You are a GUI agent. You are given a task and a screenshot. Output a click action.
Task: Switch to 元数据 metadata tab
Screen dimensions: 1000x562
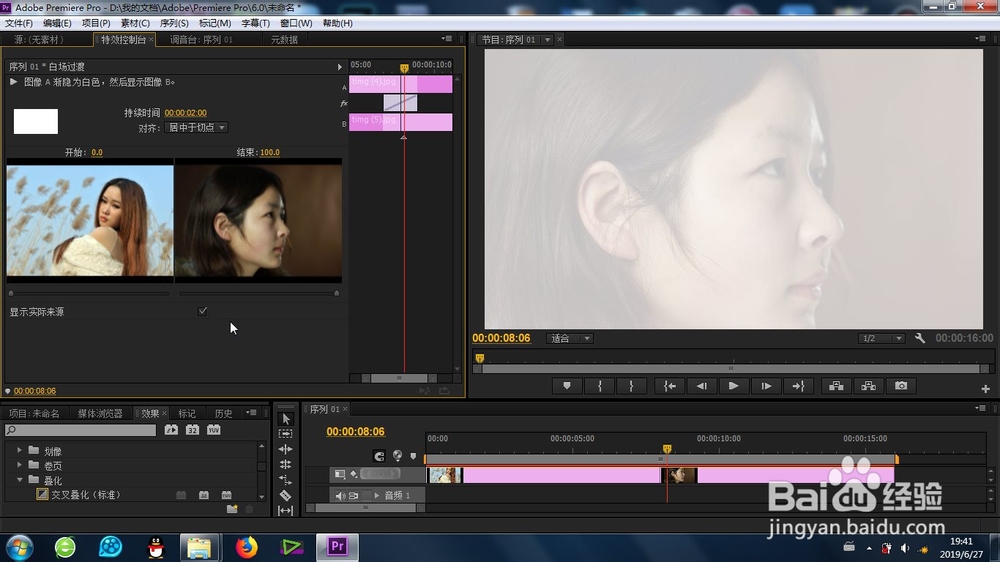(x=284, y=40)
